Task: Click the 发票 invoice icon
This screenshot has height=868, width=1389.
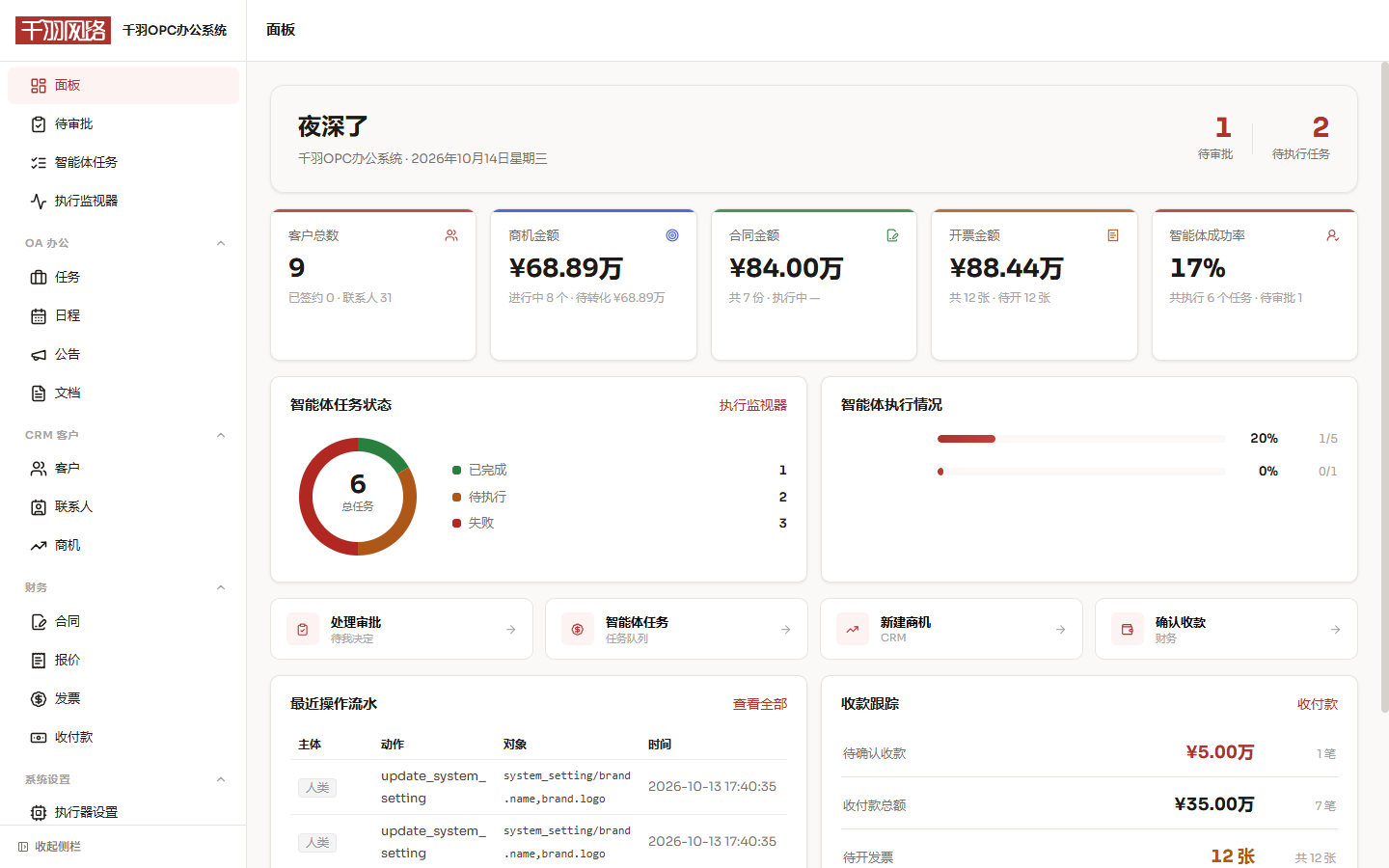Action: (x=39, y=698)
